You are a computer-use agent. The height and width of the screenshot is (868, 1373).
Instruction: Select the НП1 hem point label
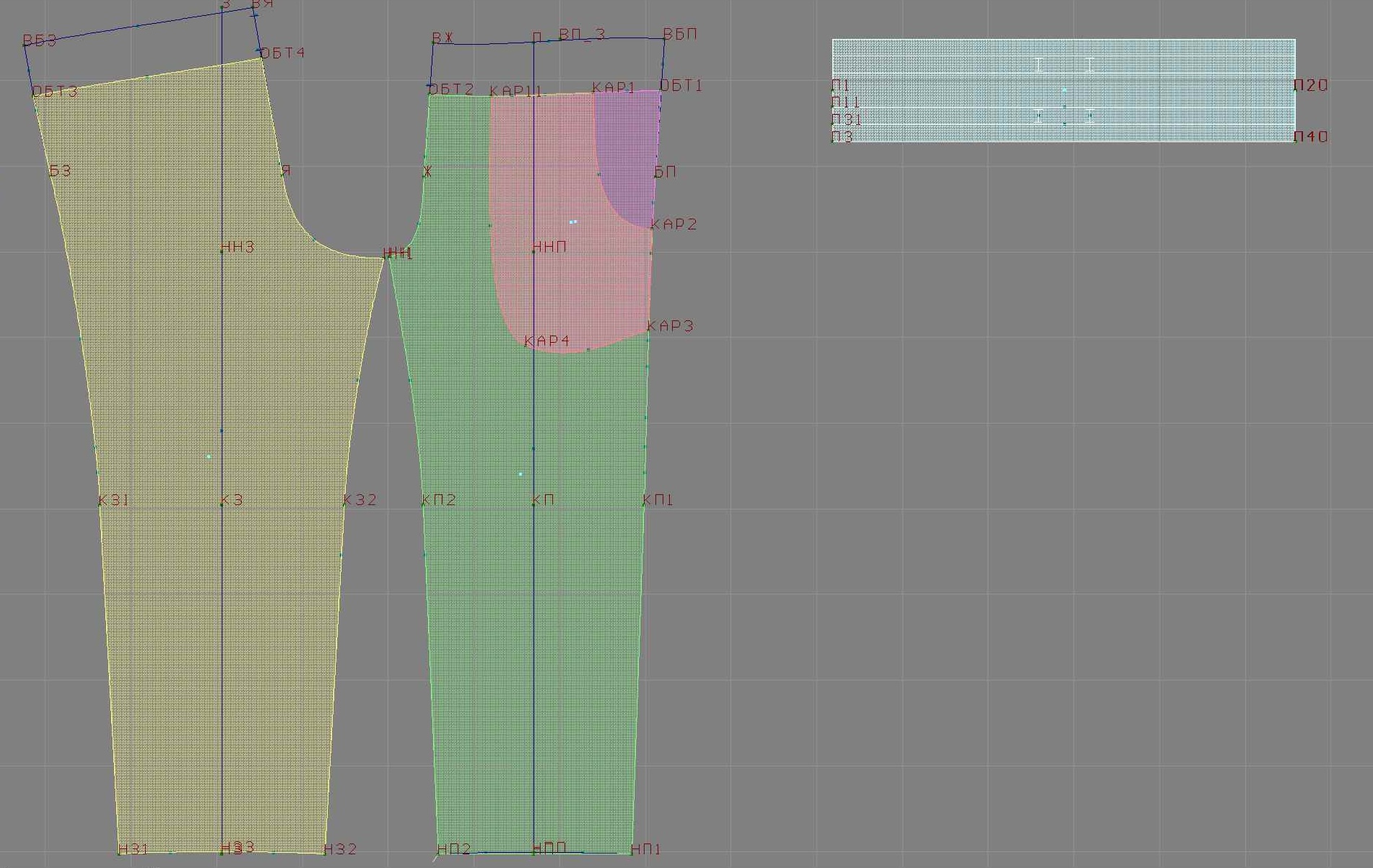point(645,849)
